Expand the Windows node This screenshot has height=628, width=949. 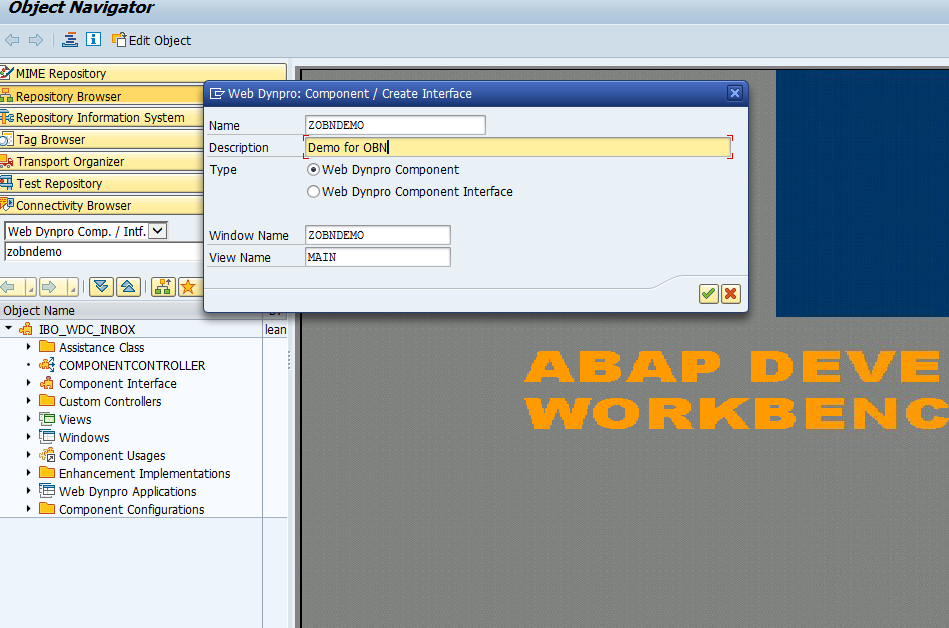click(28, 437)
